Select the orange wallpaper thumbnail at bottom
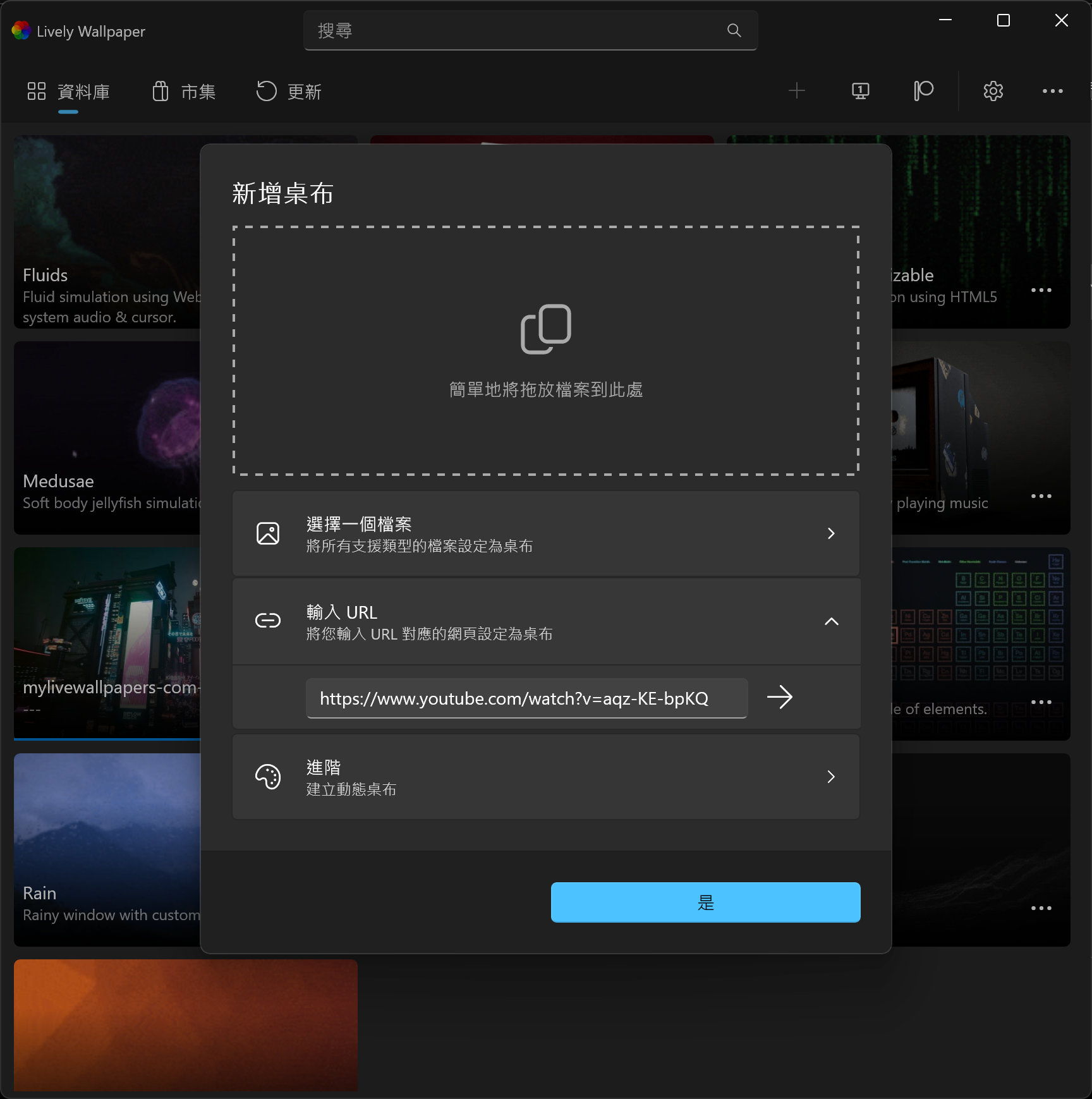Viewport: 1092px width, 1099px height. click(186, 1025)
